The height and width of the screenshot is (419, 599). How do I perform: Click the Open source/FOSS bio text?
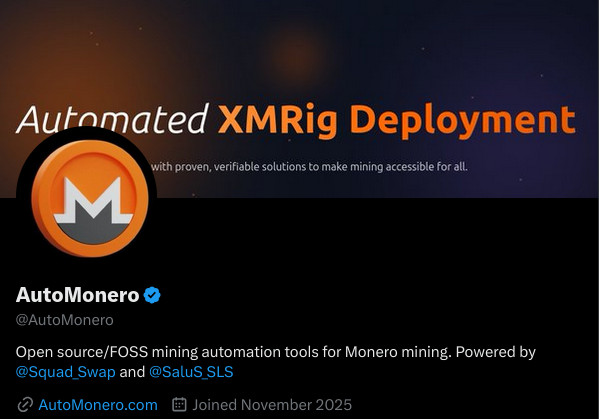(x=82, y=352)
